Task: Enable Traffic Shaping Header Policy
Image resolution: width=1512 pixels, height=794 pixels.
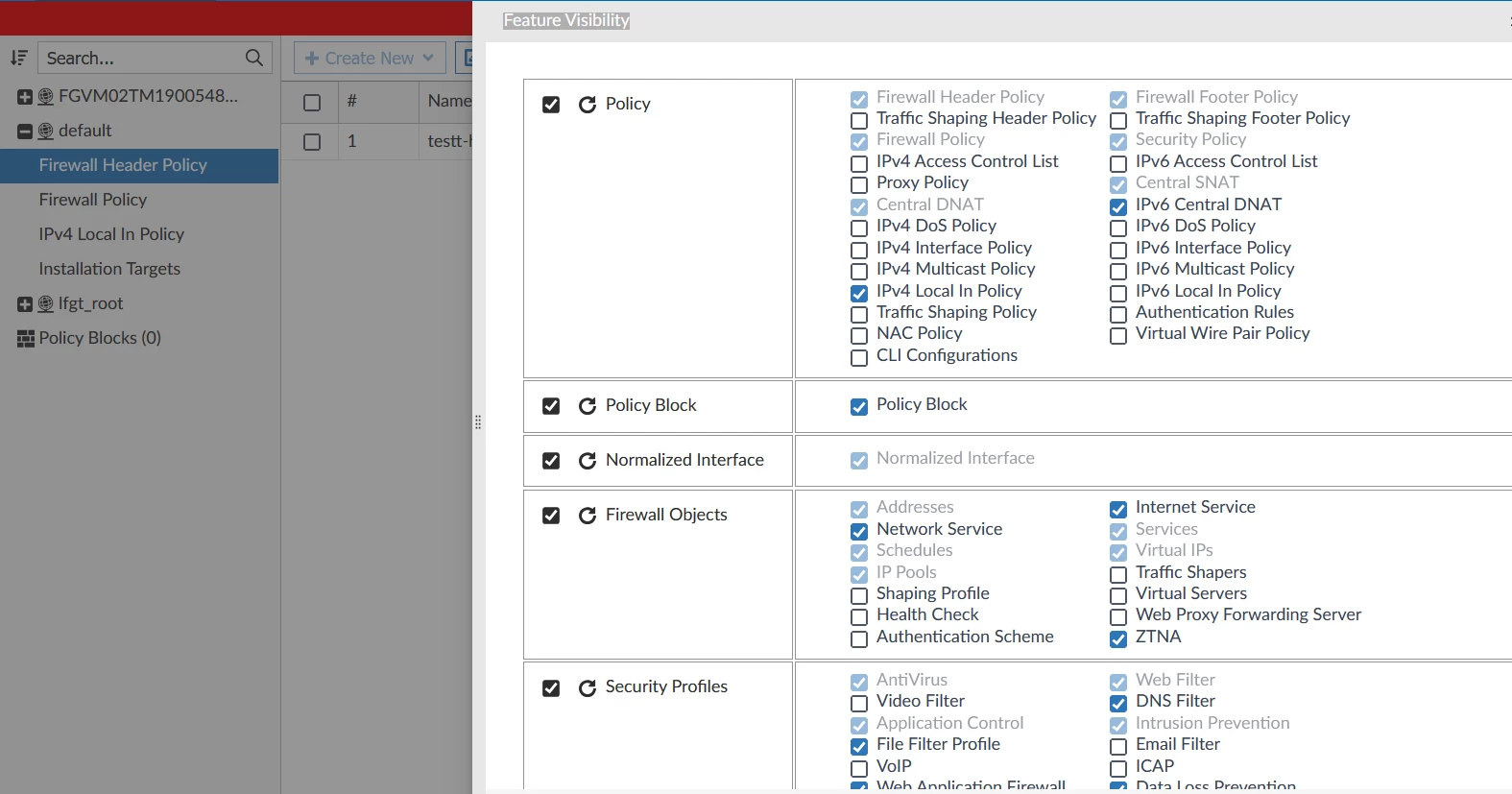Action: [x=859, y=120]
